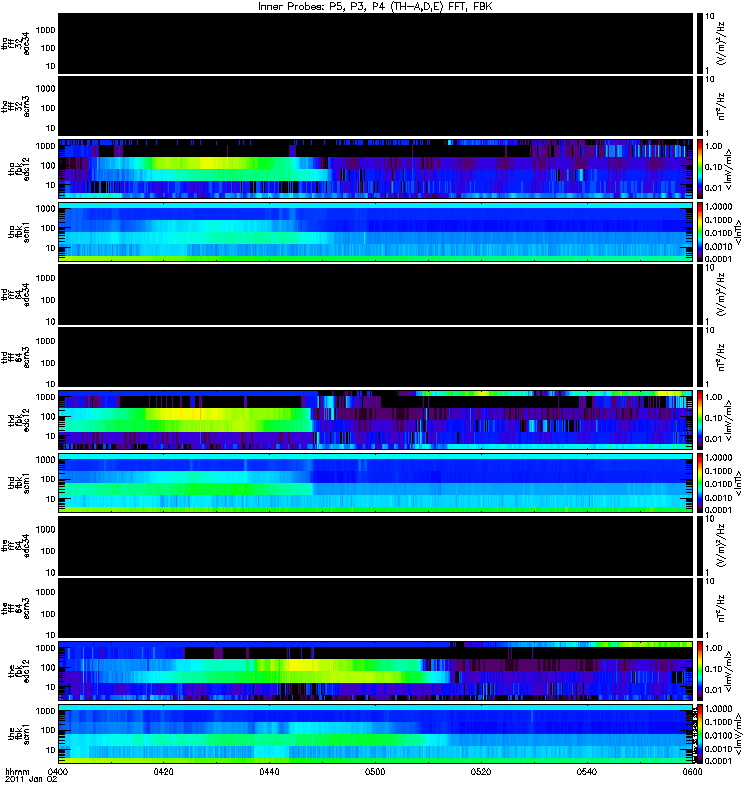750x800 pixels.
Task: Click the <|mV/m|> unit label of tha fbk edc12
Action: click(x=728, y=169)
